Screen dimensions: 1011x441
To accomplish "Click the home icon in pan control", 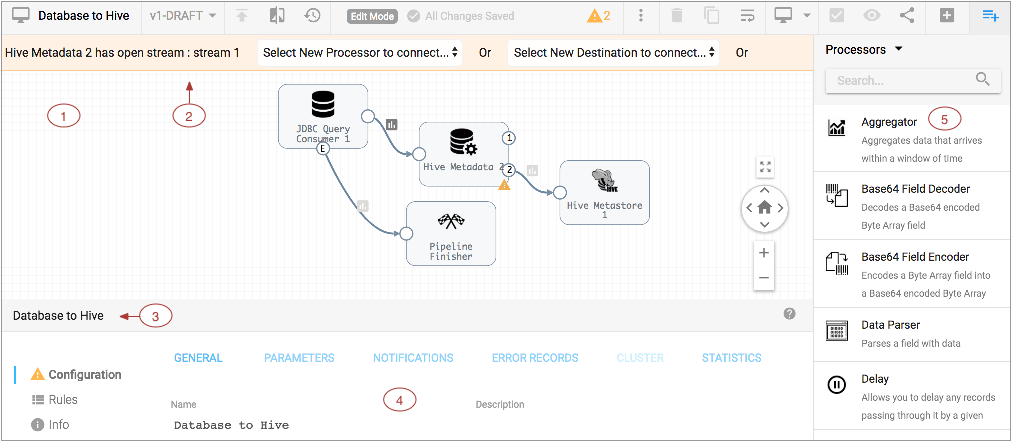I will point(764,208).
